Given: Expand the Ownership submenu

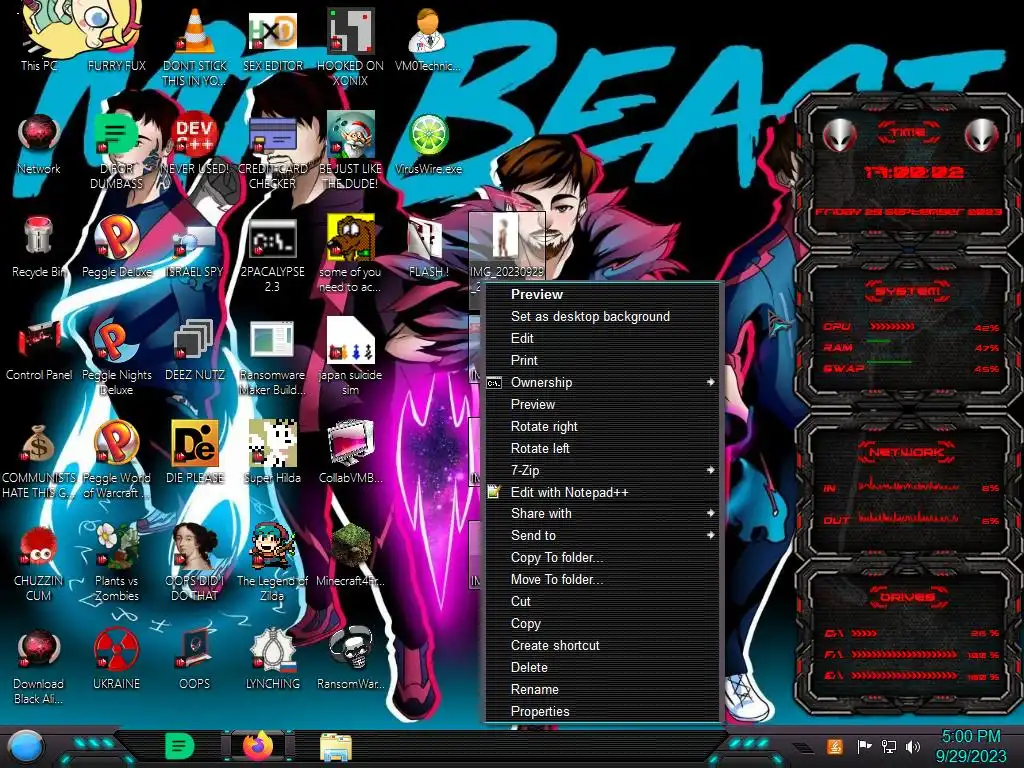Looking at the screenshot, I should click(x=603, y=382).
